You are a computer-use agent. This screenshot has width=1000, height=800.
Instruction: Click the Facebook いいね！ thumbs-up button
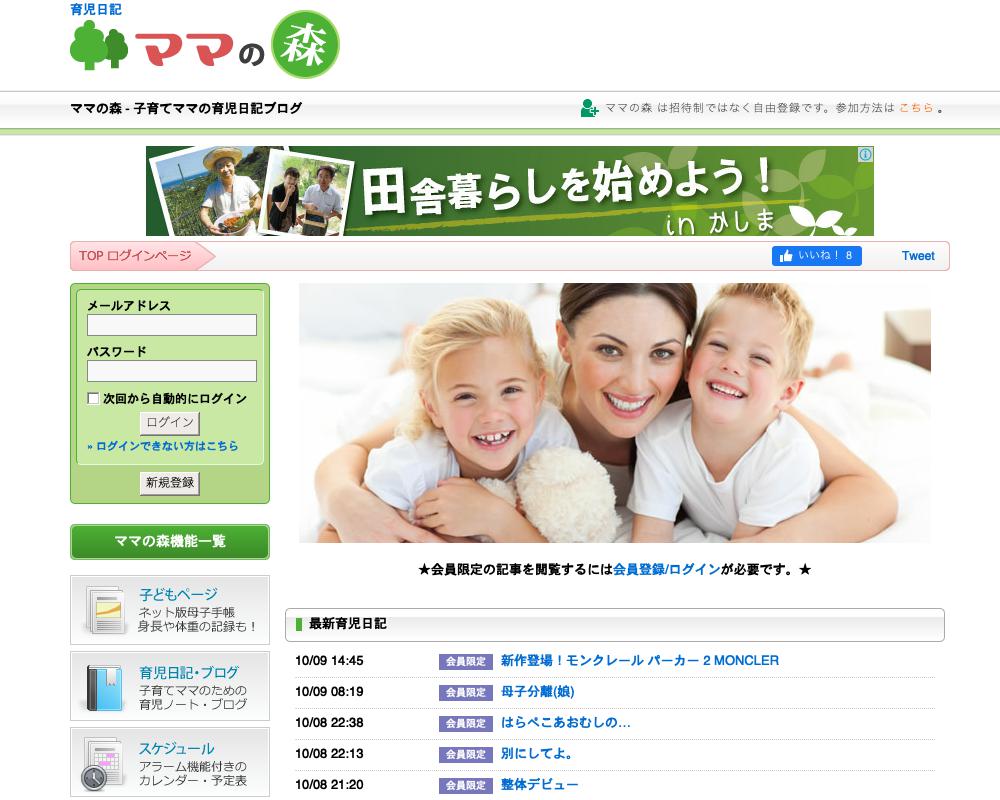tap(816, 256)
